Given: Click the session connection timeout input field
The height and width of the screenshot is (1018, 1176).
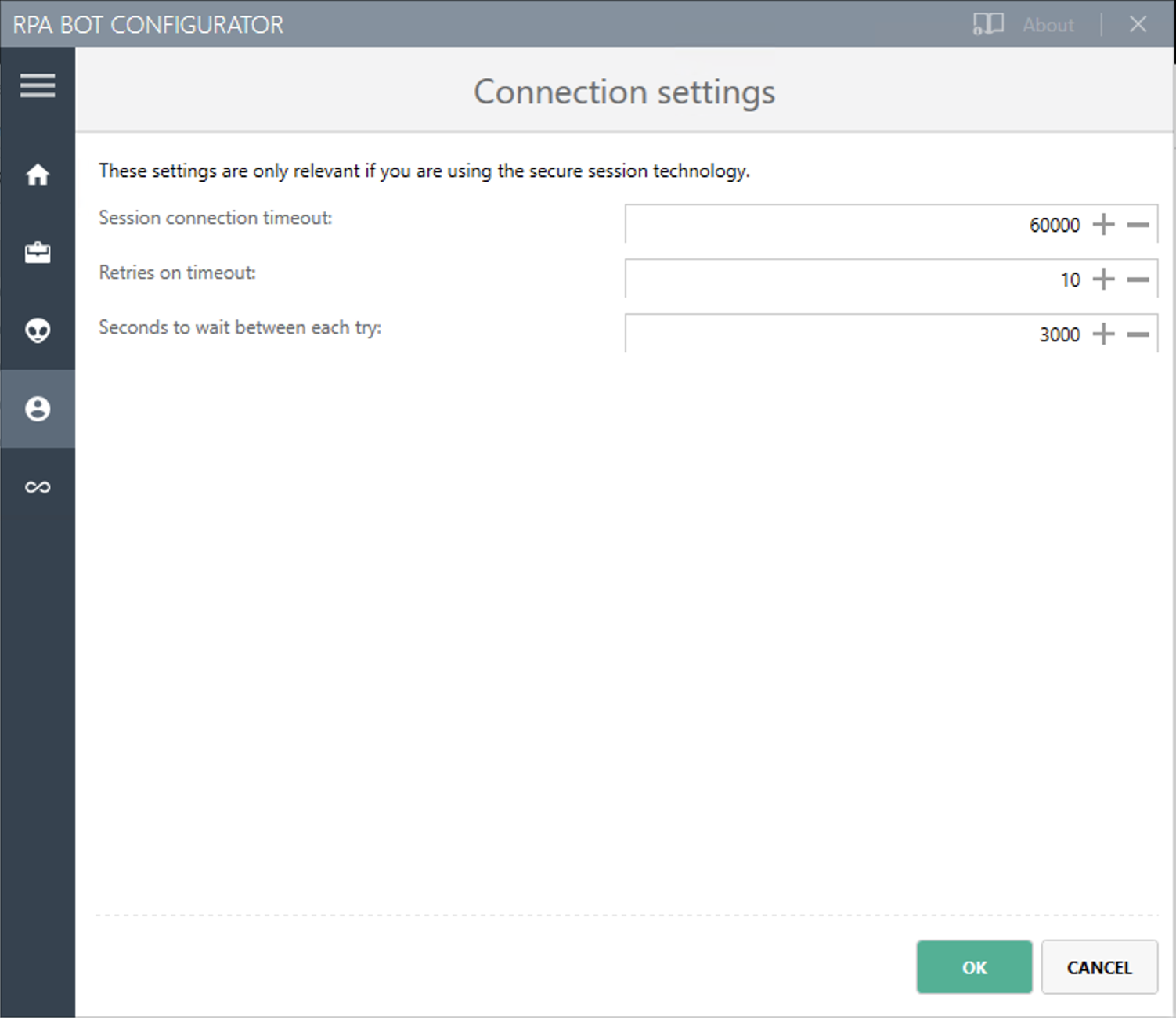Looking at the screenshot, I should pyautogui.click(x=861, y=224).
